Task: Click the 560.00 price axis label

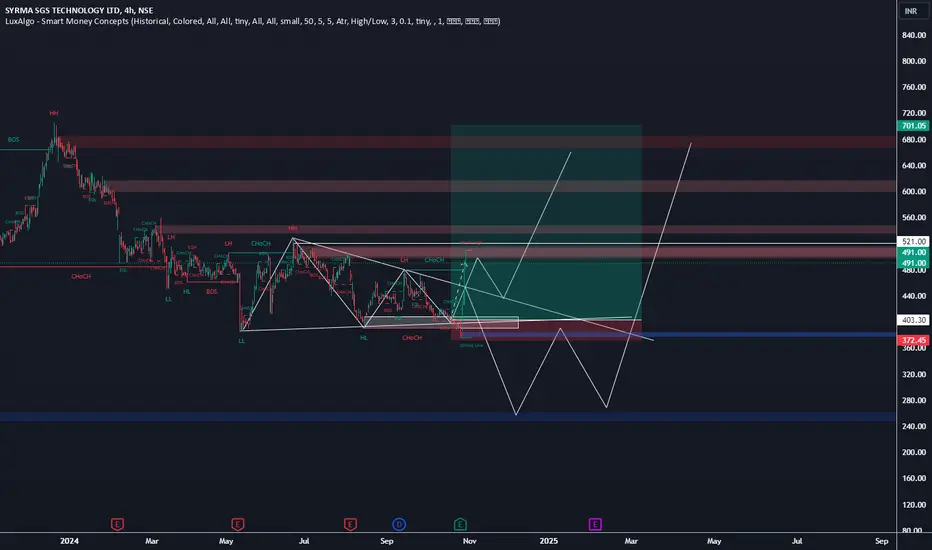Action: tap(914, 218)
